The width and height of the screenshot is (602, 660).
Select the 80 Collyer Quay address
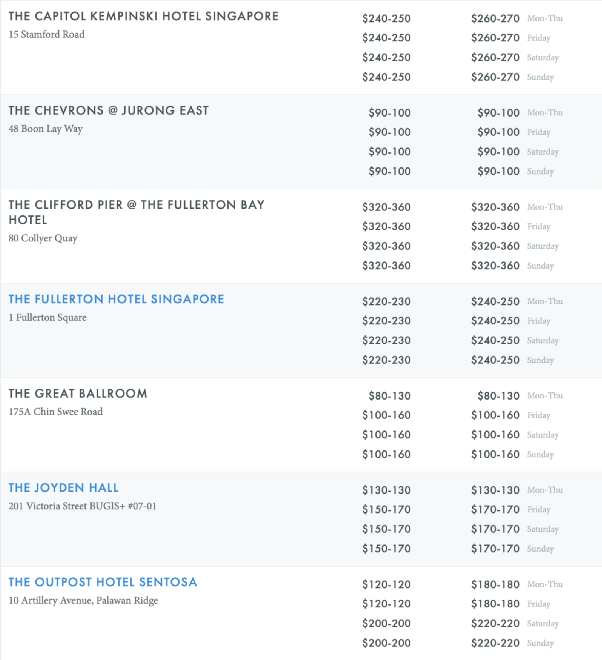pyautogui.click(x=43, y=239)
